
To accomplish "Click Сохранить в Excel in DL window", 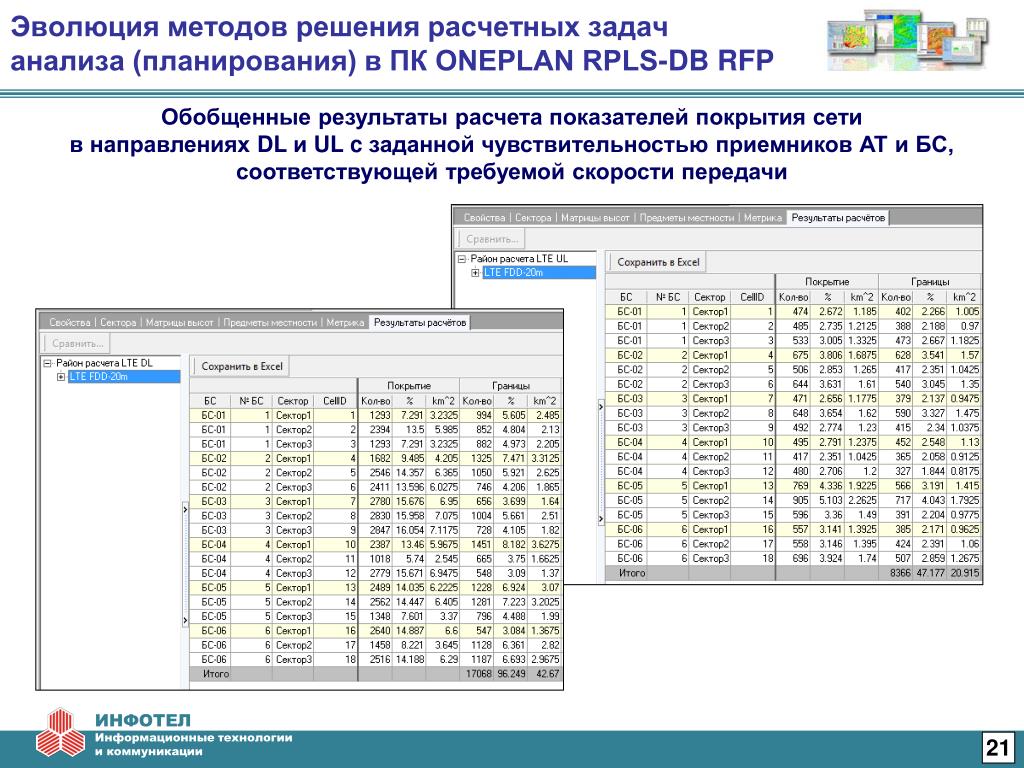I will coord(242,367).
